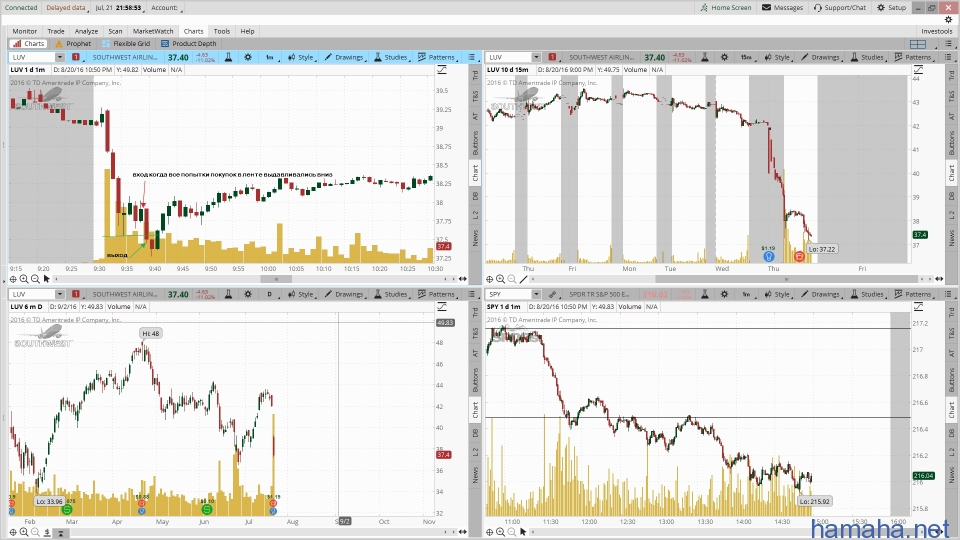Select pointer cursor tool under top-left chart
Screen dimensions: 960x540
click(x=47, y=279)
